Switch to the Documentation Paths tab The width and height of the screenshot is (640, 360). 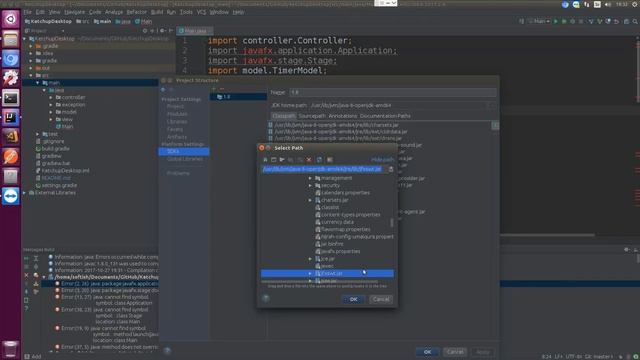385,116
